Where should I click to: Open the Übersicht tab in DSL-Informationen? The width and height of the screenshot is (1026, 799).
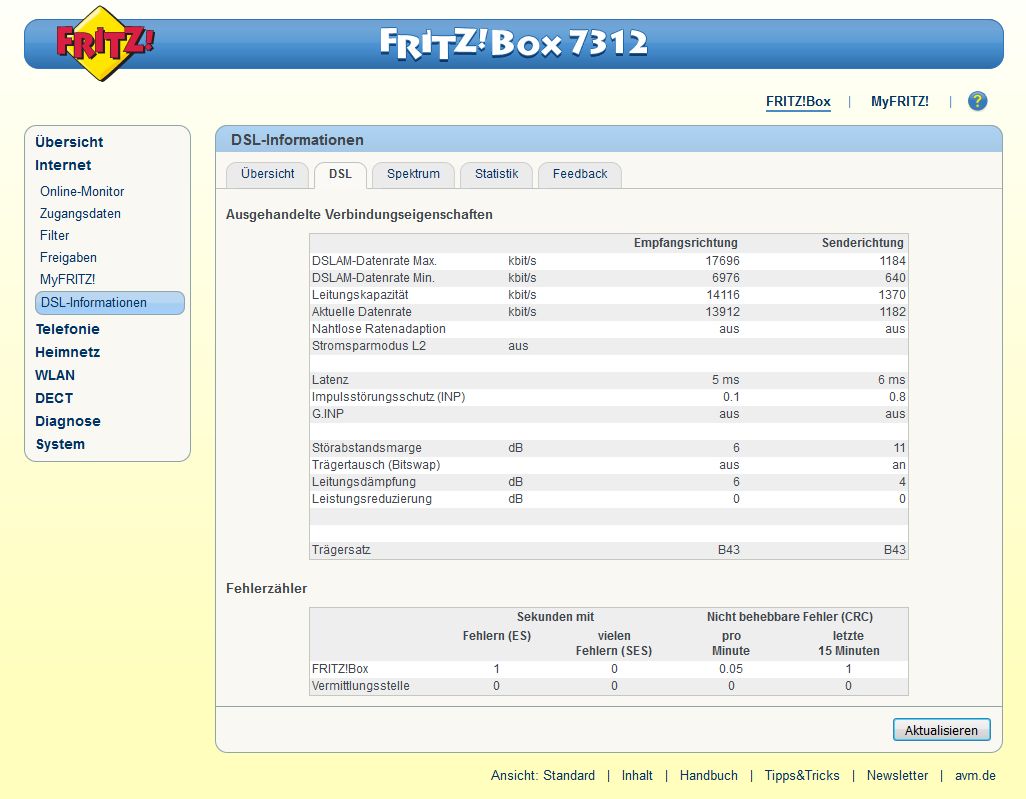(267, 174)
